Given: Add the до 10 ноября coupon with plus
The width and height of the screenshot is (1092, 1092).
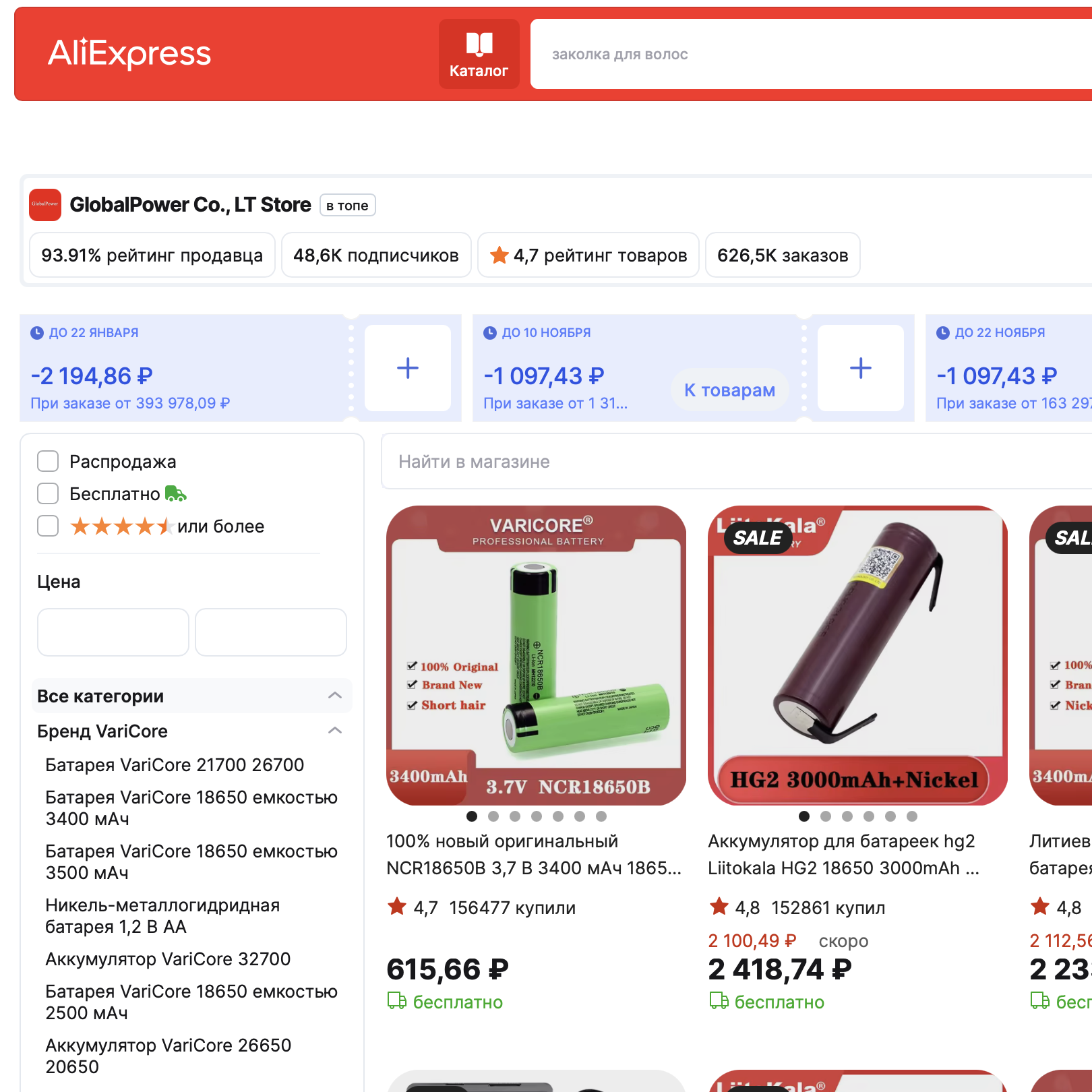Looking at the screenshot, I should pyautogui.click(x=861, y=368).
